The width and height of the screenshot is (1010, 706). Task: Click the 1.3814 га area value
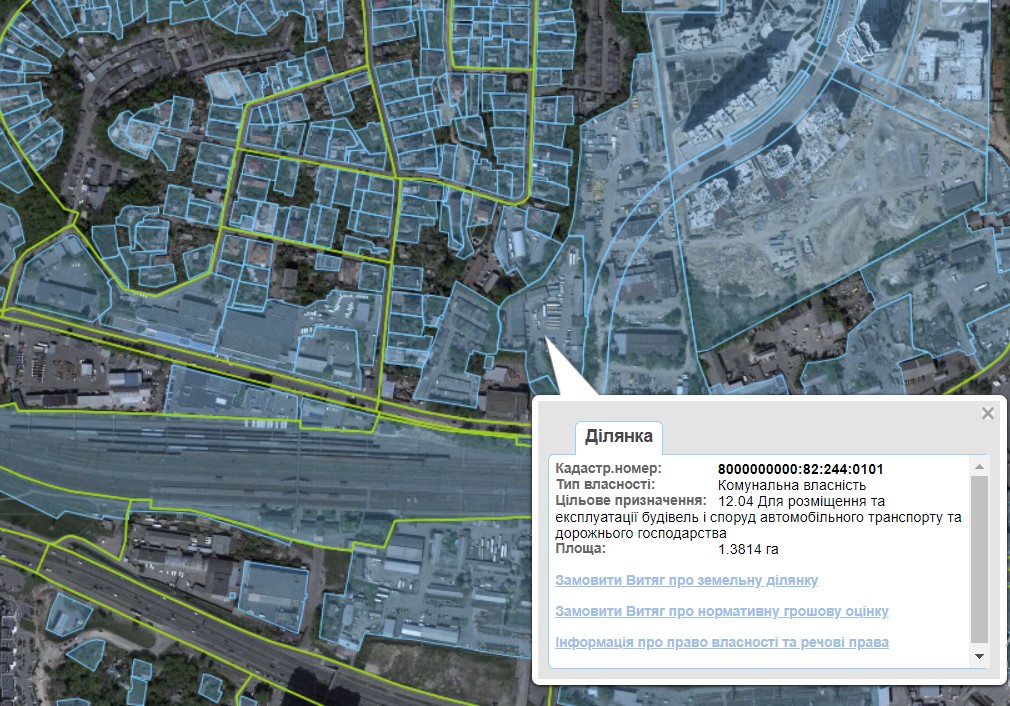coord(748,549)
